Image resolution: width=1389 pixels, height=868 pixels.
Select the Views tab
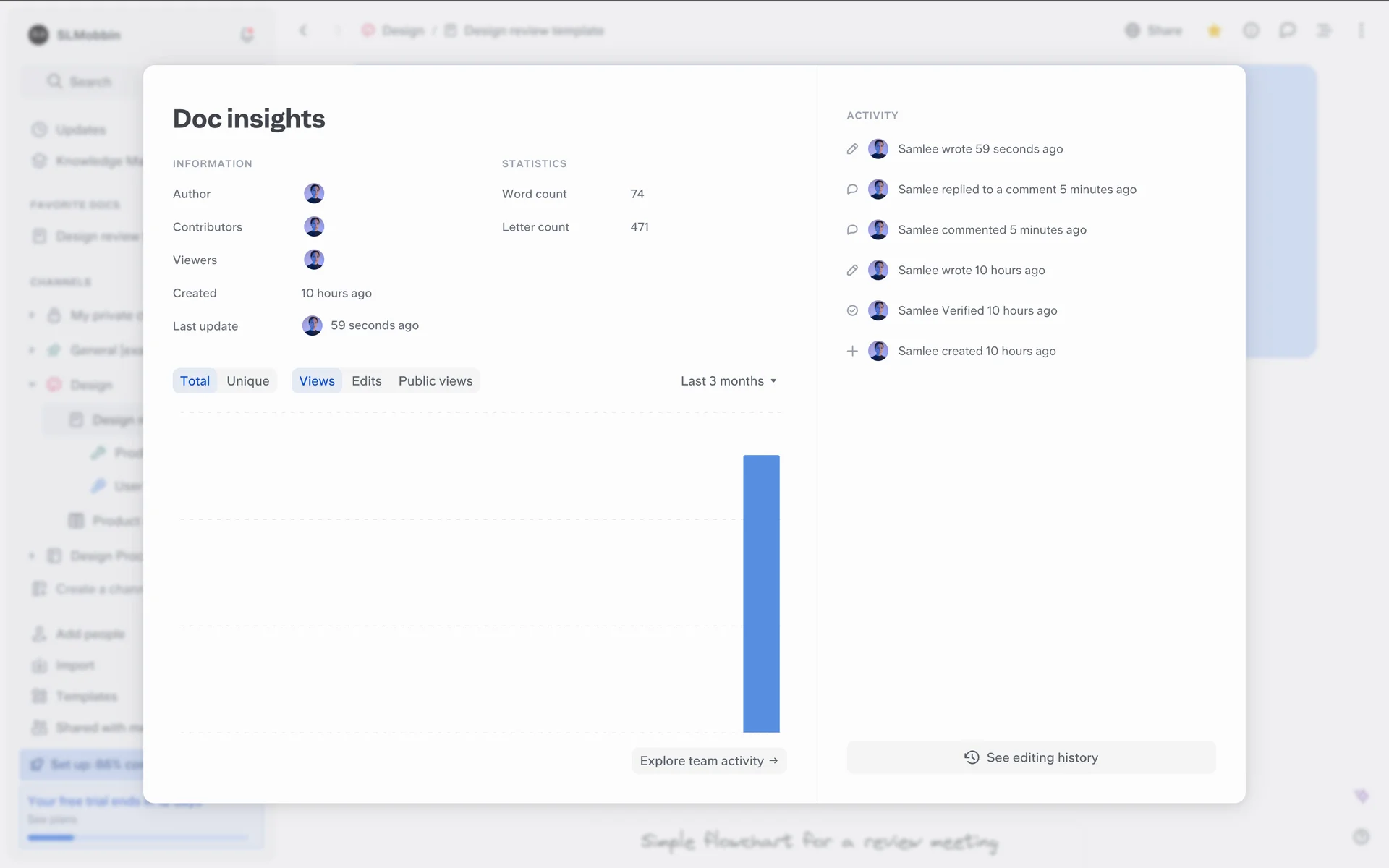(x=317, y=381)
